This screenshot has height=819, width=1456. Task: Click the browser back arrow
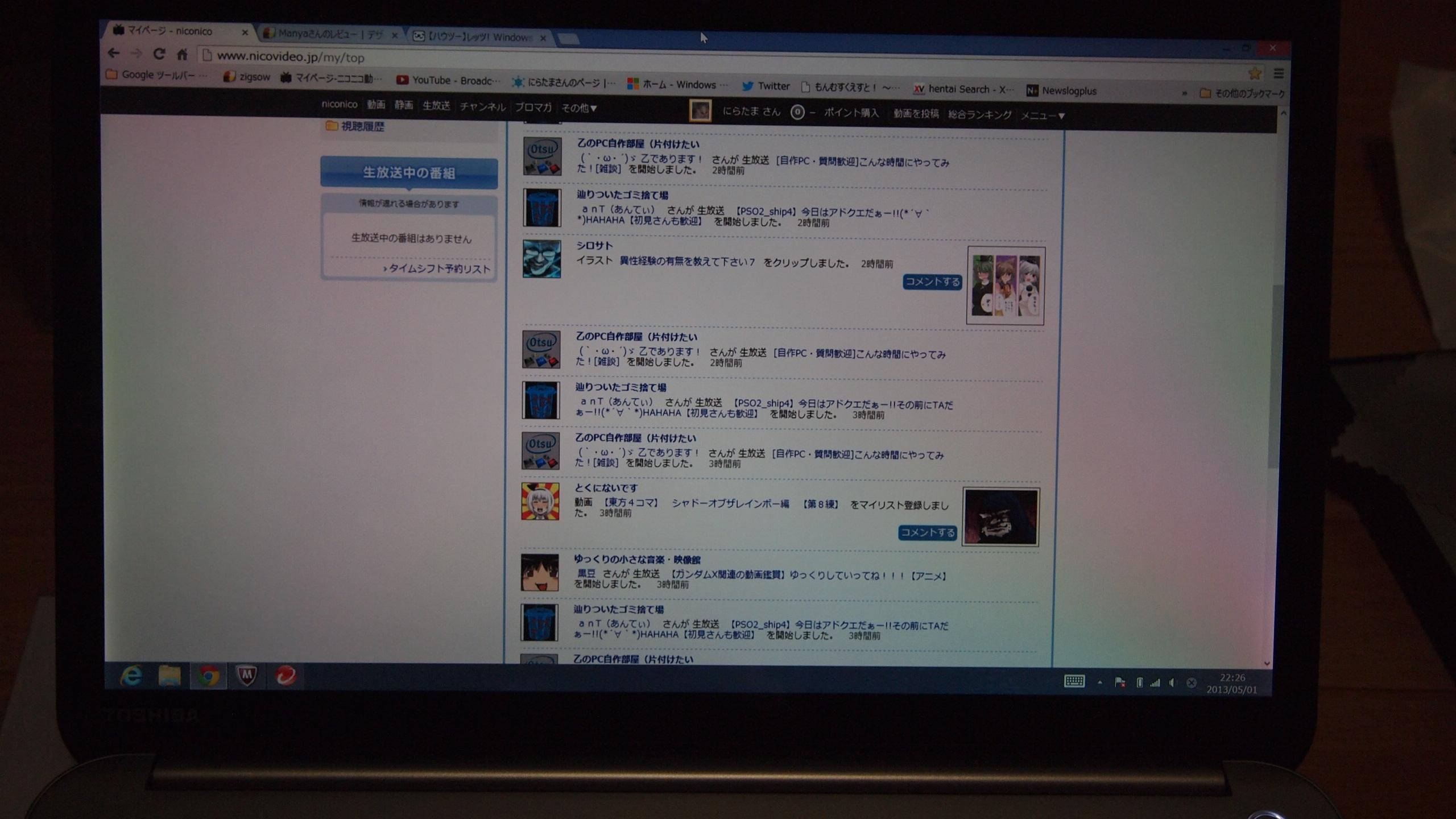(x=114, y=53)
